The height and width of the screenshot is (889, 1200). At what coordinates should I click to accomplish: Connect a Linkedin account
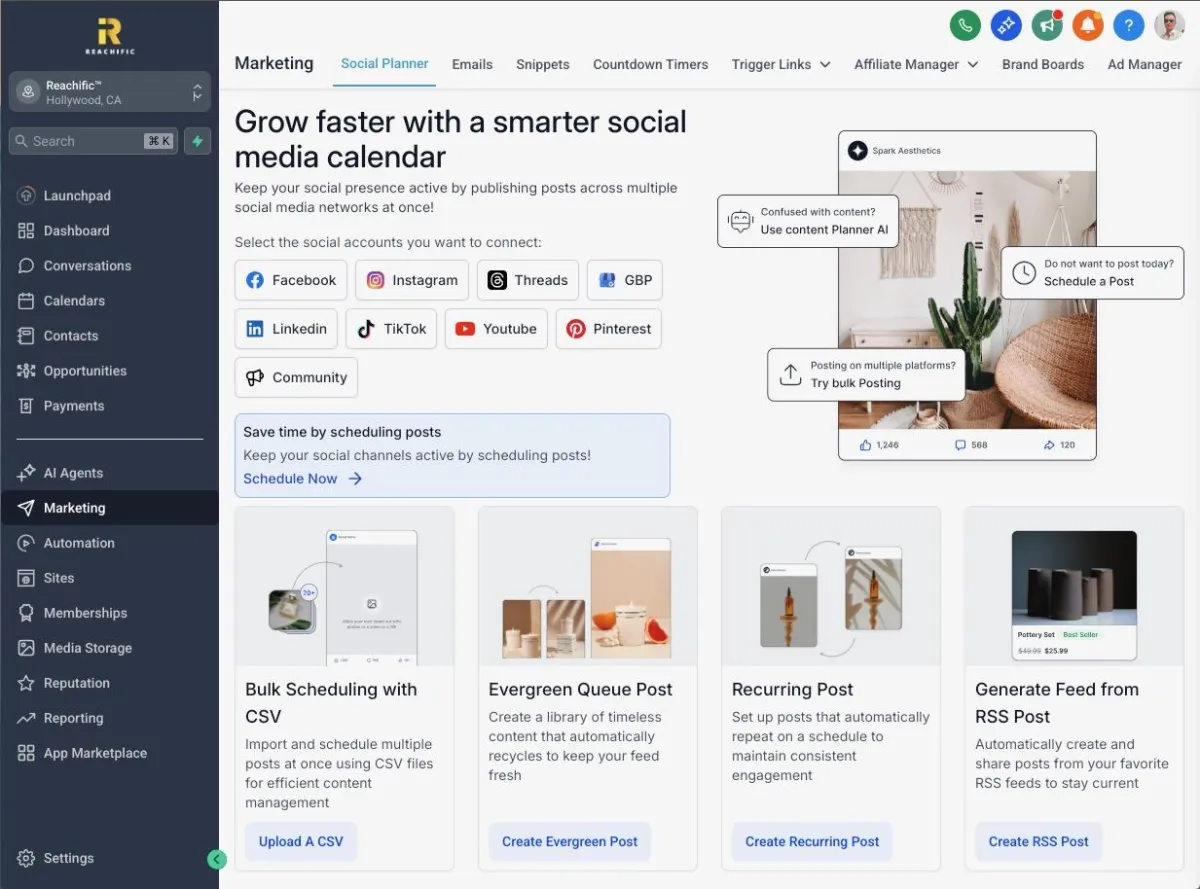[x=286, y=329]
